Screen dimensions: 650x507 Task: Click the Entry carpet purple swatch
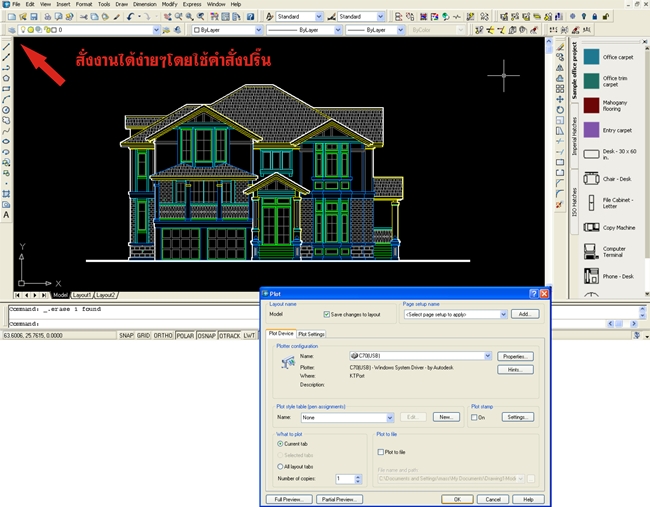[x=591, y=130]
